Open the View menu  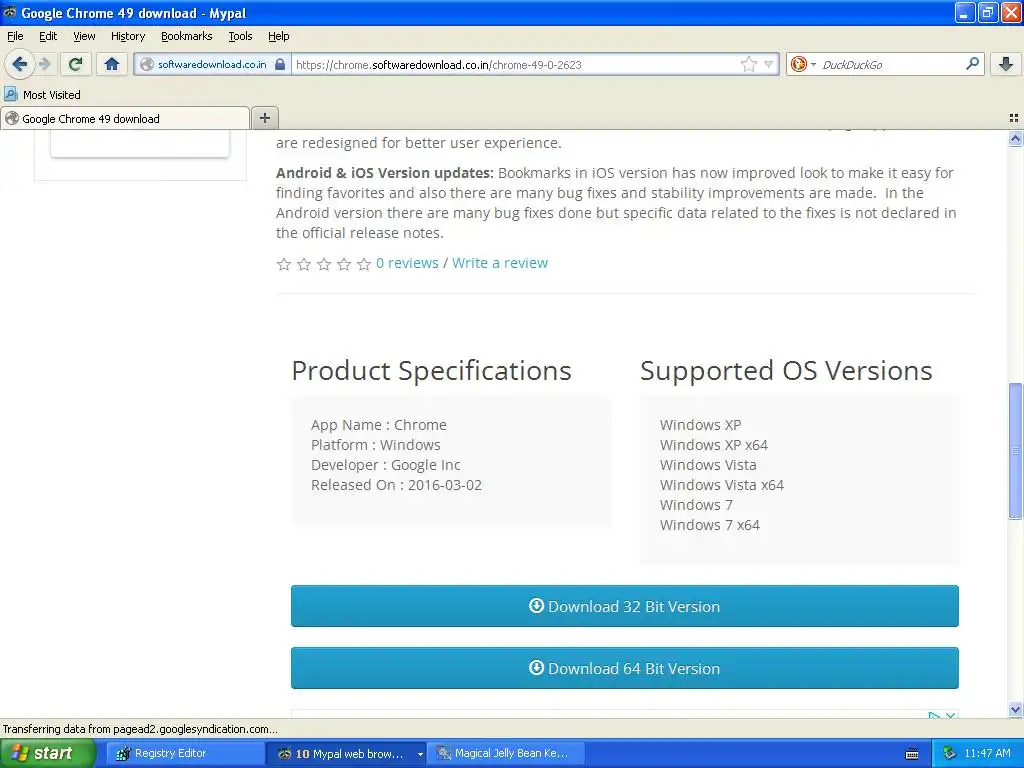point(84,36)
